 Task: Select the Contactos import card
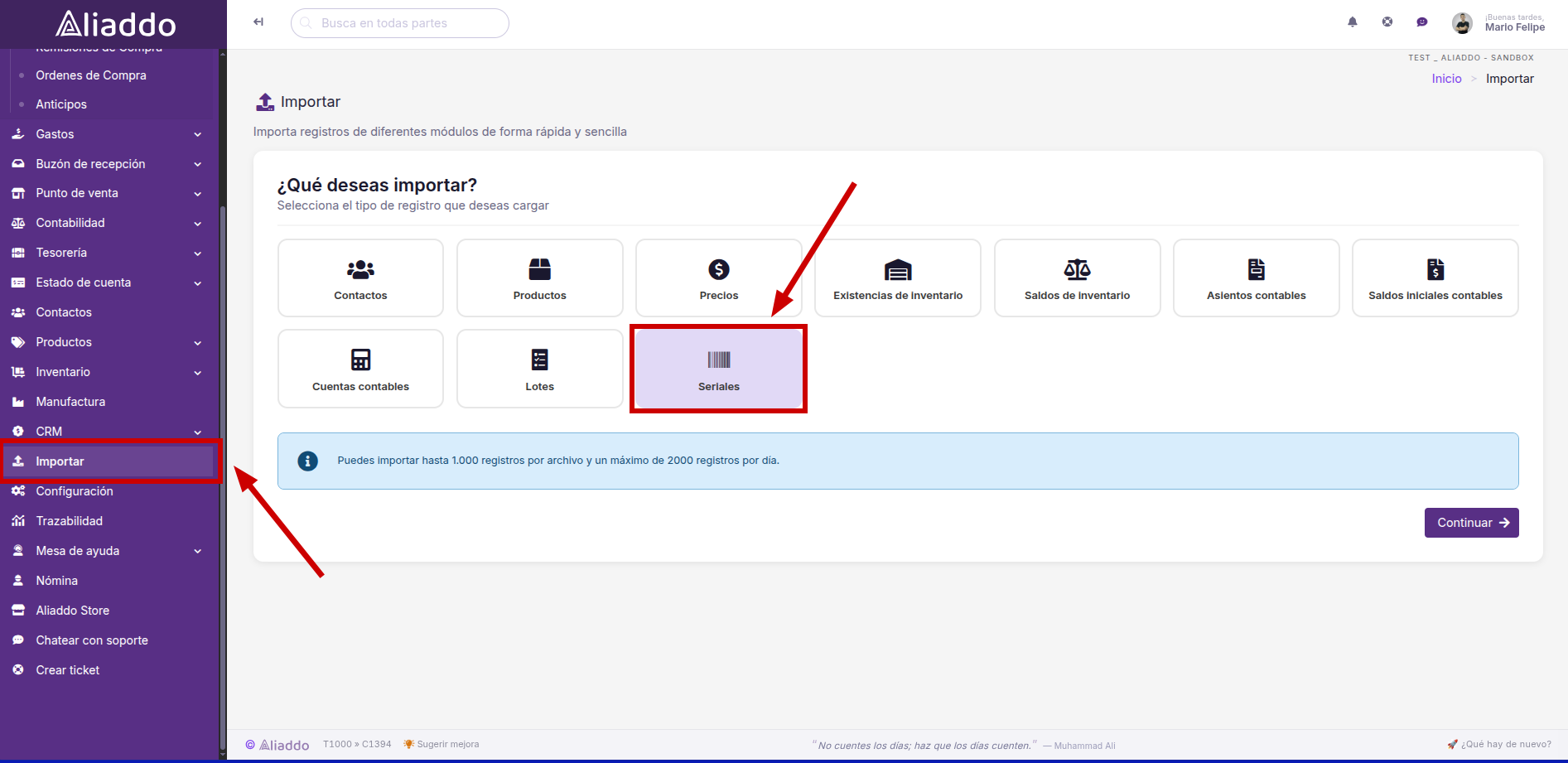[360, 278]
